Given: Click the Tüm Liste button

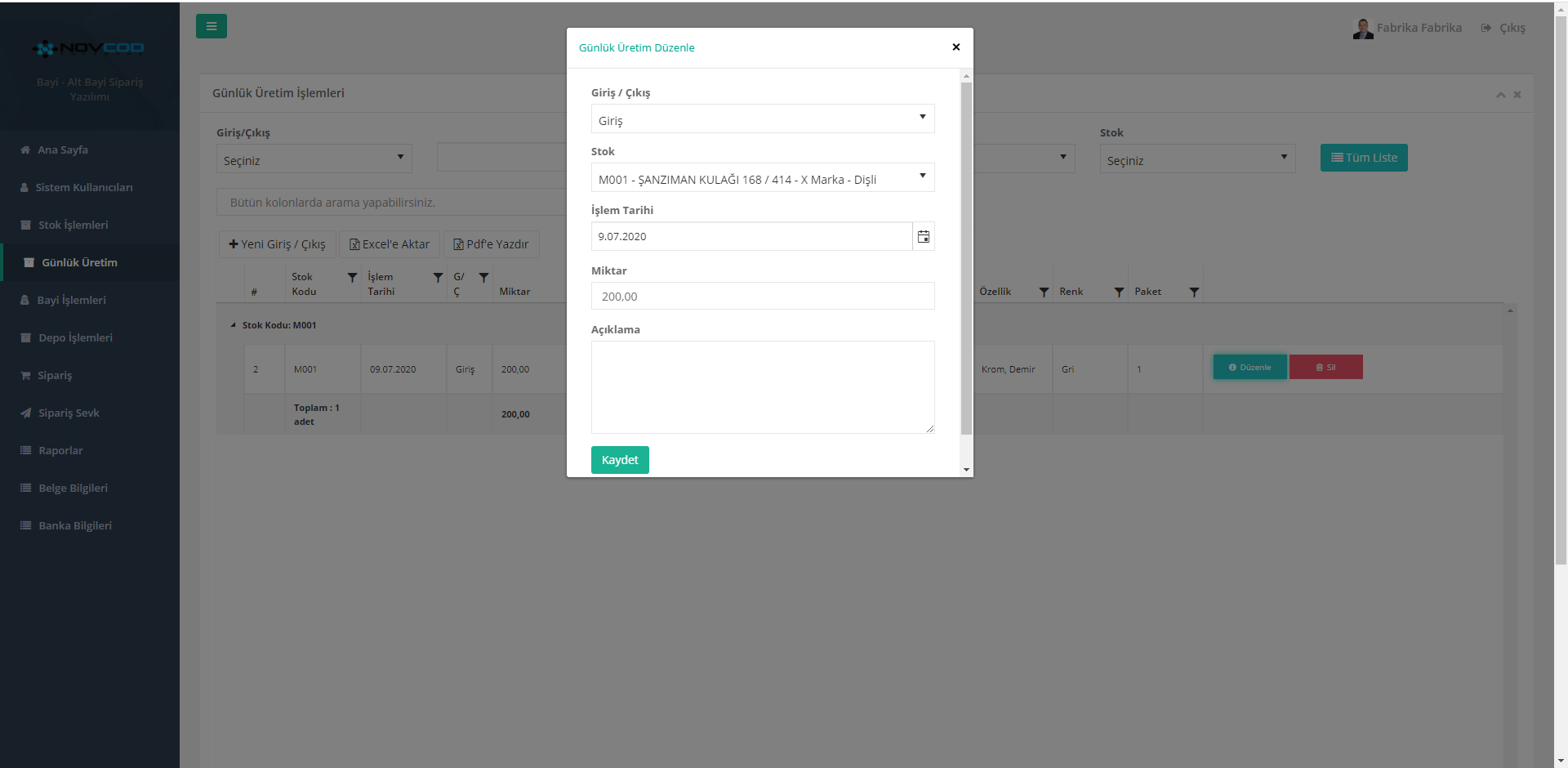Looking at the screenshot, I should 1363,158.
